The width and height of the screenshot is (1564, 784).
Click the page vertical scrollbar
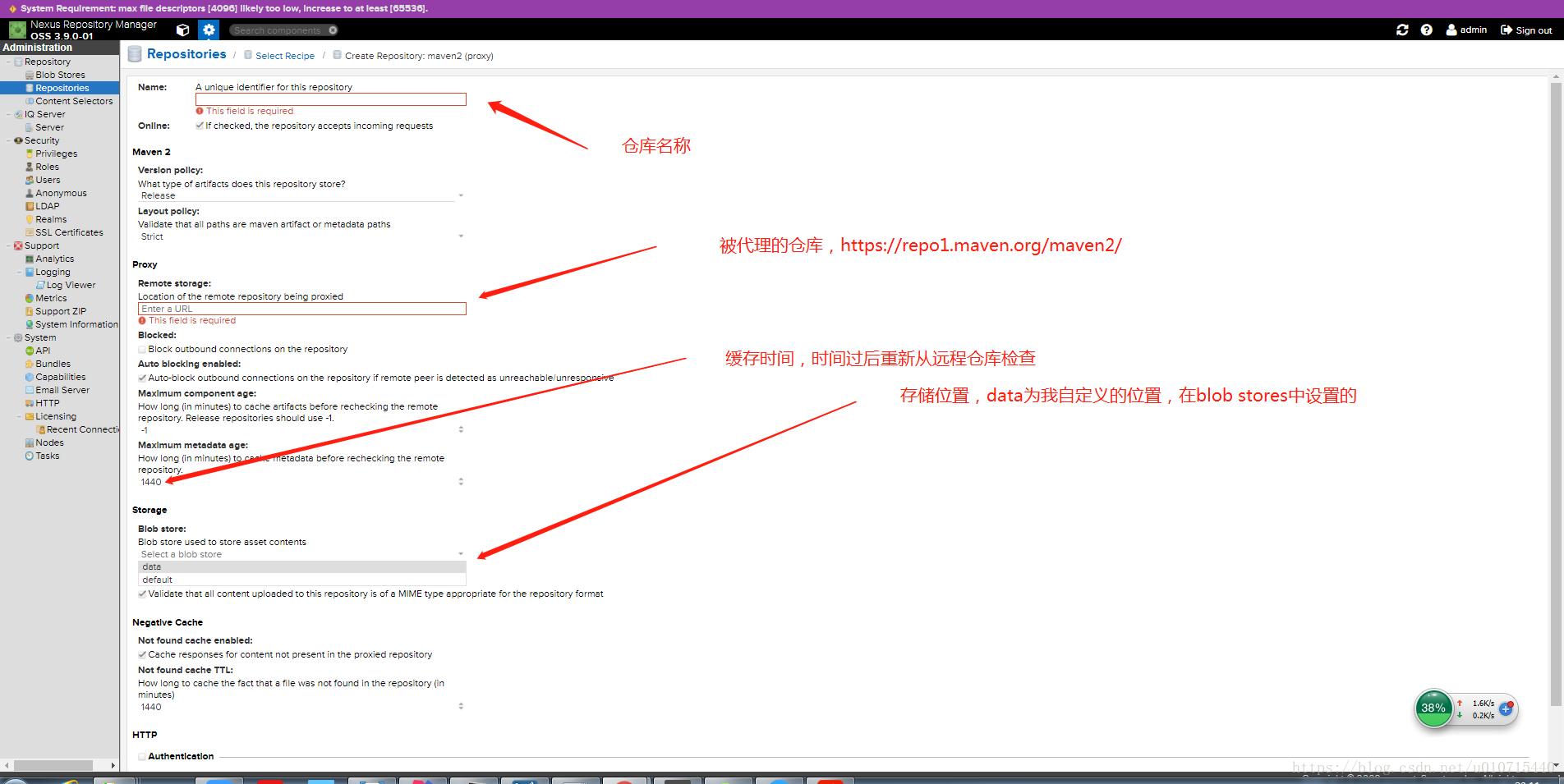(x=1555, y=394)
